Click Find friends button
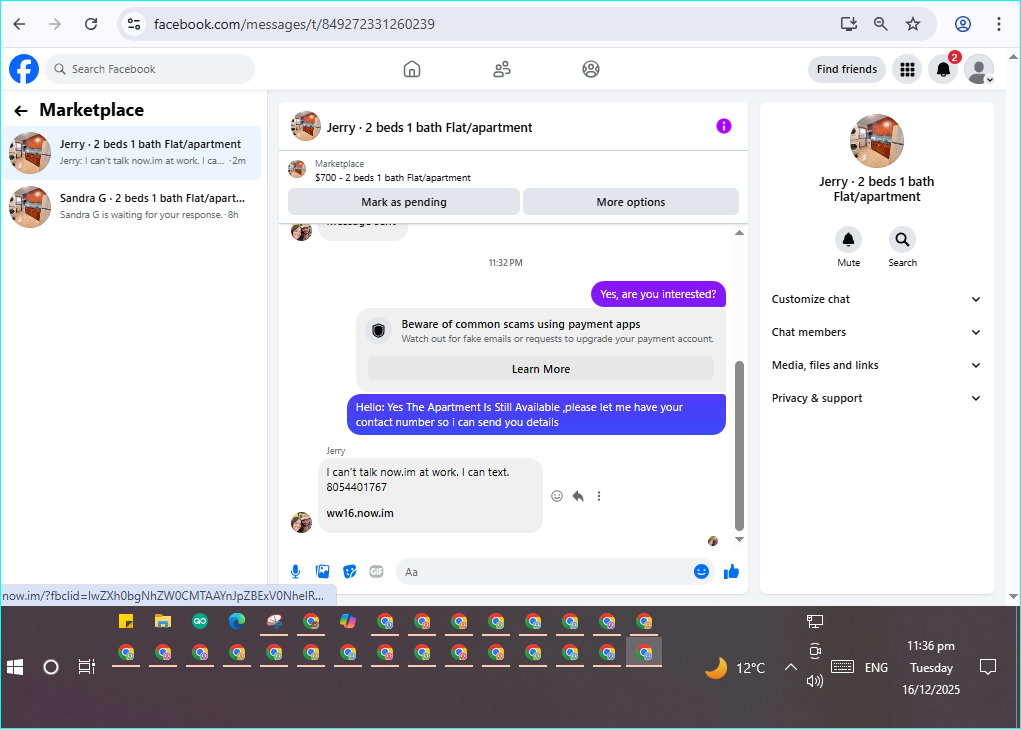Viewport: 1021px width, 729px height. click(x=846, y=69)
